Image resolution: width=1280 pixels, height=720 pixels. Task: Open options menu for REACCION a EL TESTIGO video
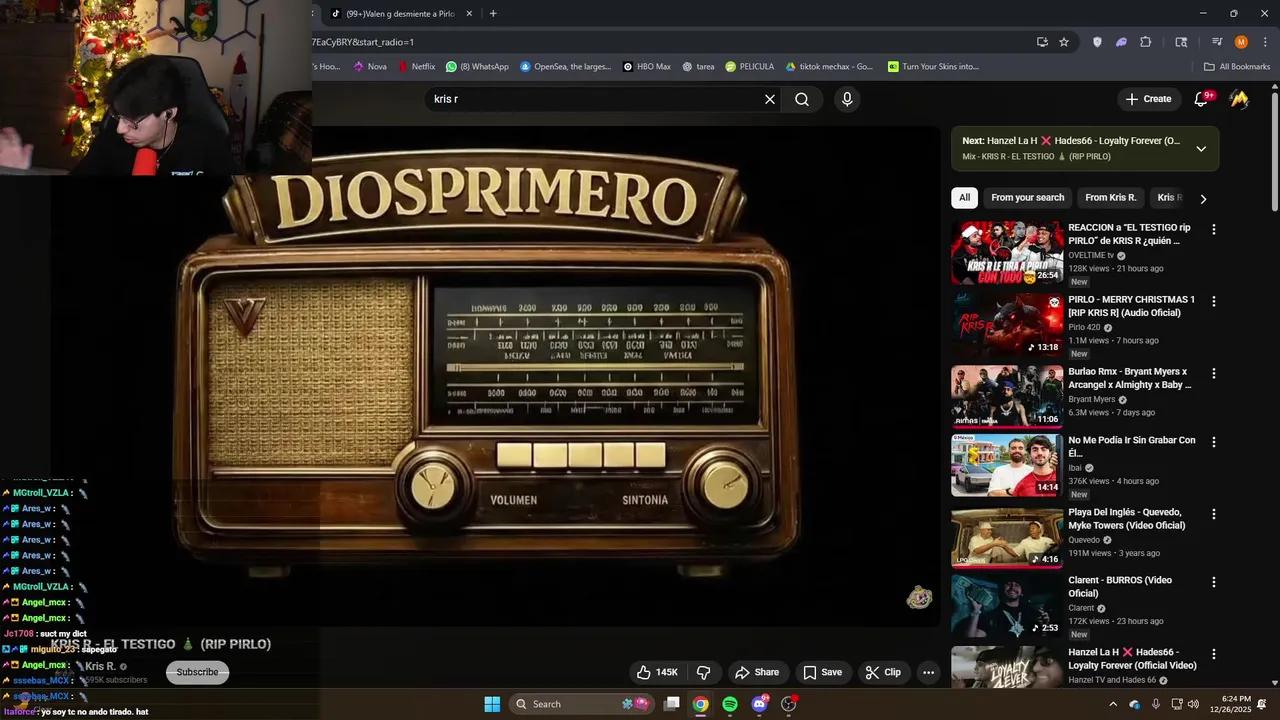pyautogui.click(x=1214, y=229)
